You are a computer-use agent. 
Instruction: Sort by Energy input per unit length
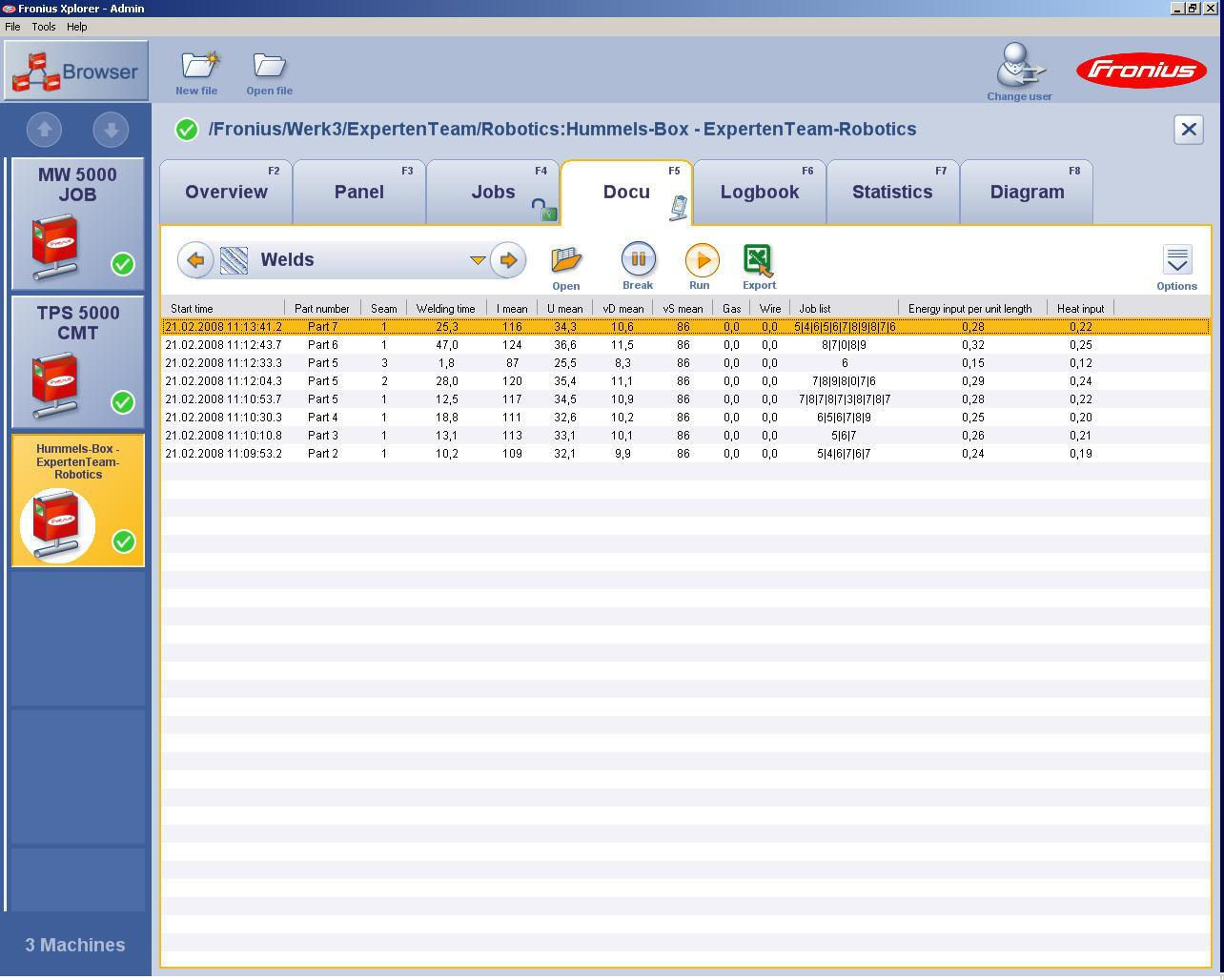pyautogui.click(x=972, y=308)
